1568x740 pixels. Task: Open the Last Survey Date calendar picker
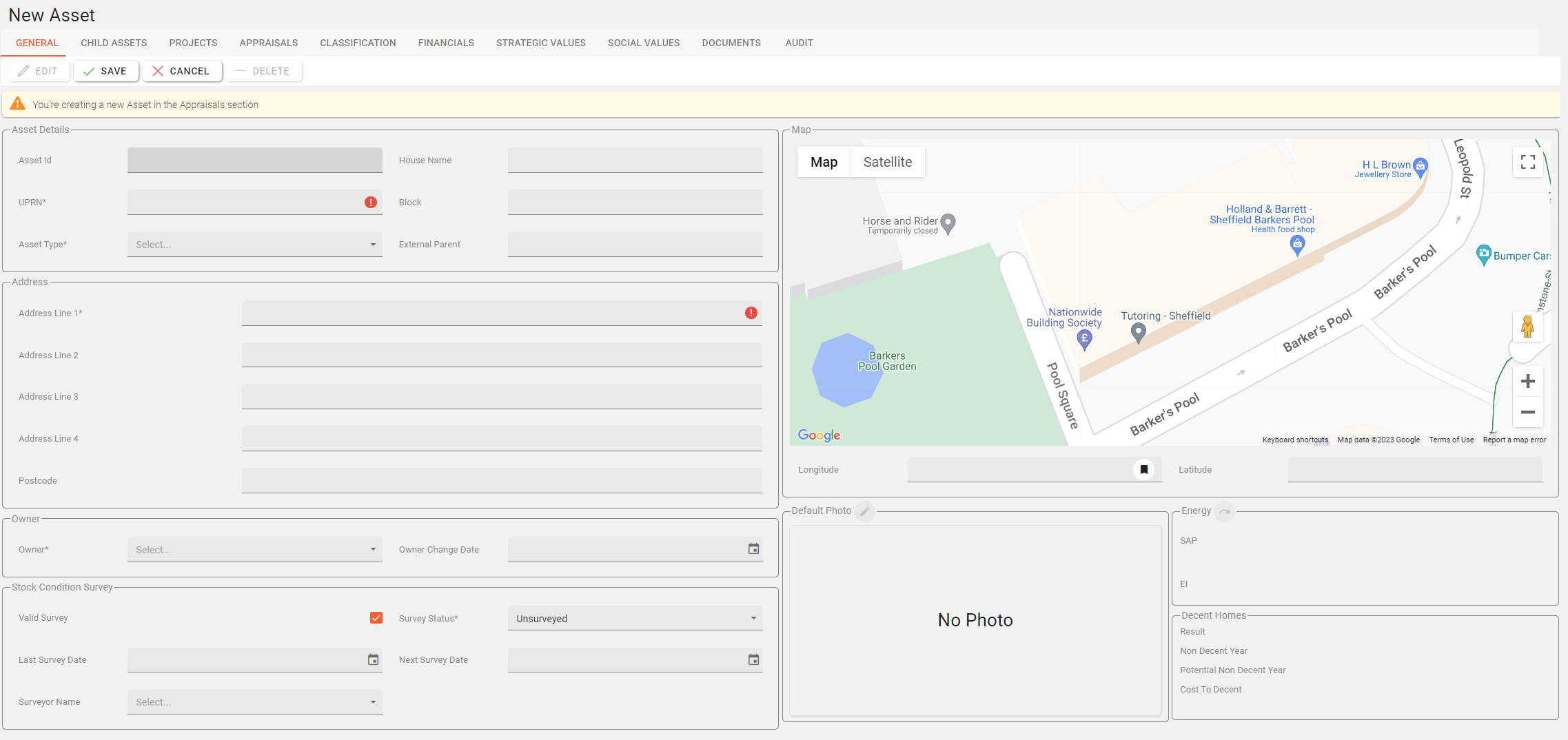pyautogui.click(x=373, y=660)
